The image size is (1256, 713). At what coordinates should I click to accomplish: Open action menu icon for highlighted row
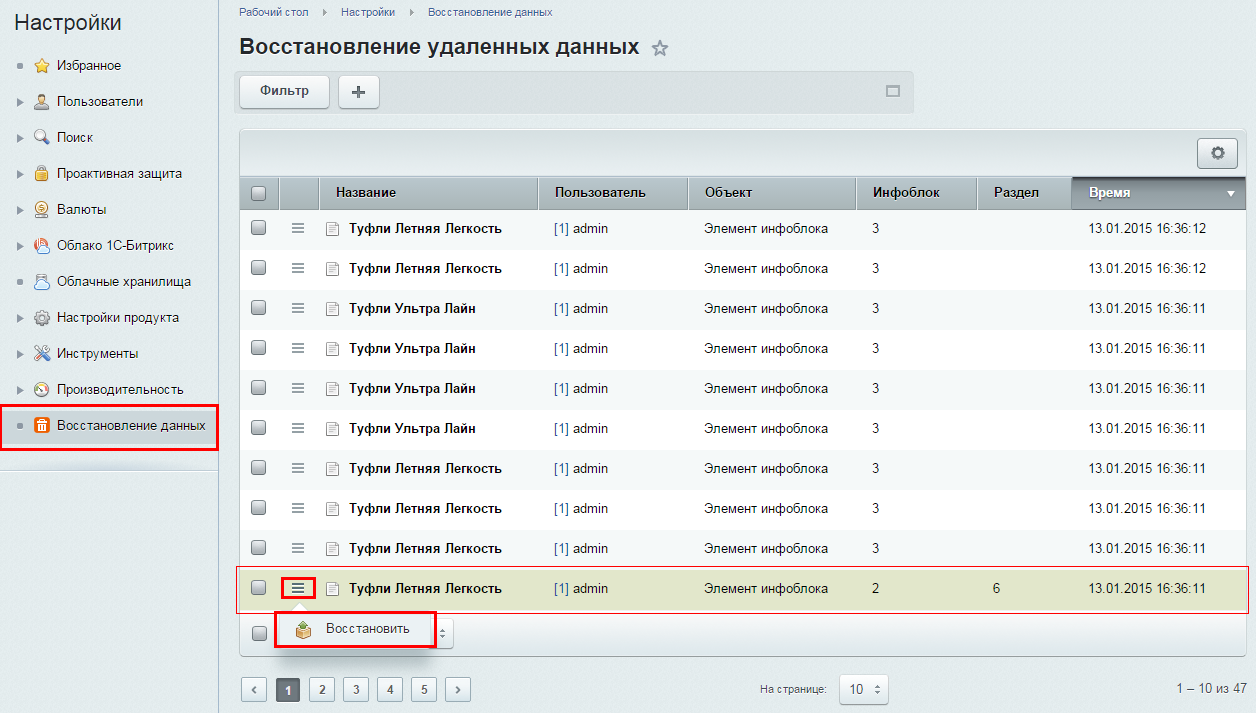click(298, 588)
